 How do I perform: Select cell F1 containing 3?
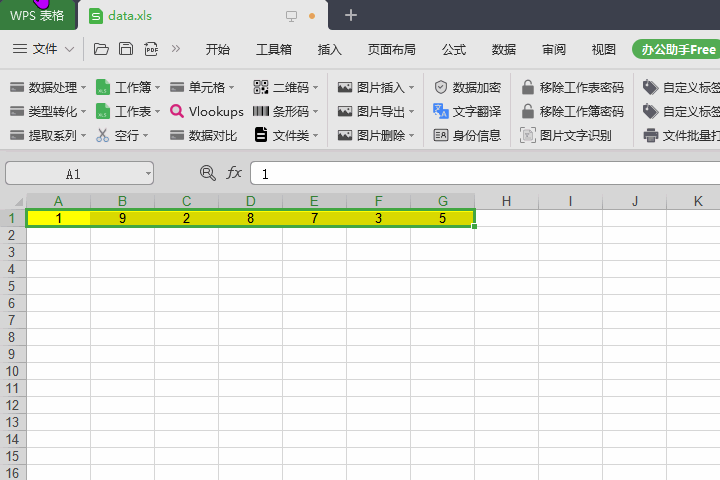[378, 218]
